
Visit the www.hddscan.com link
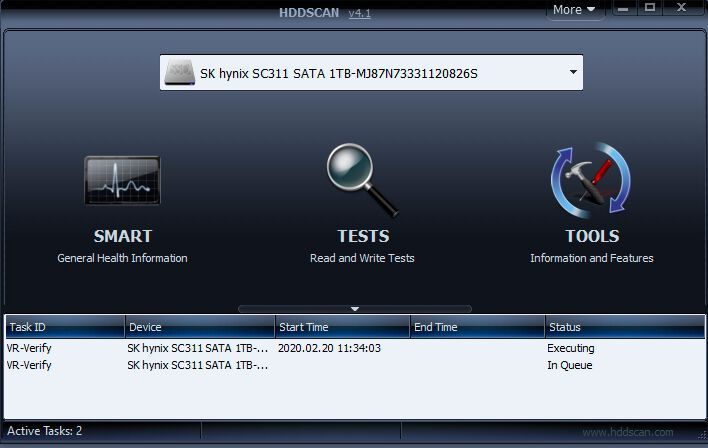tap(628, 432)
